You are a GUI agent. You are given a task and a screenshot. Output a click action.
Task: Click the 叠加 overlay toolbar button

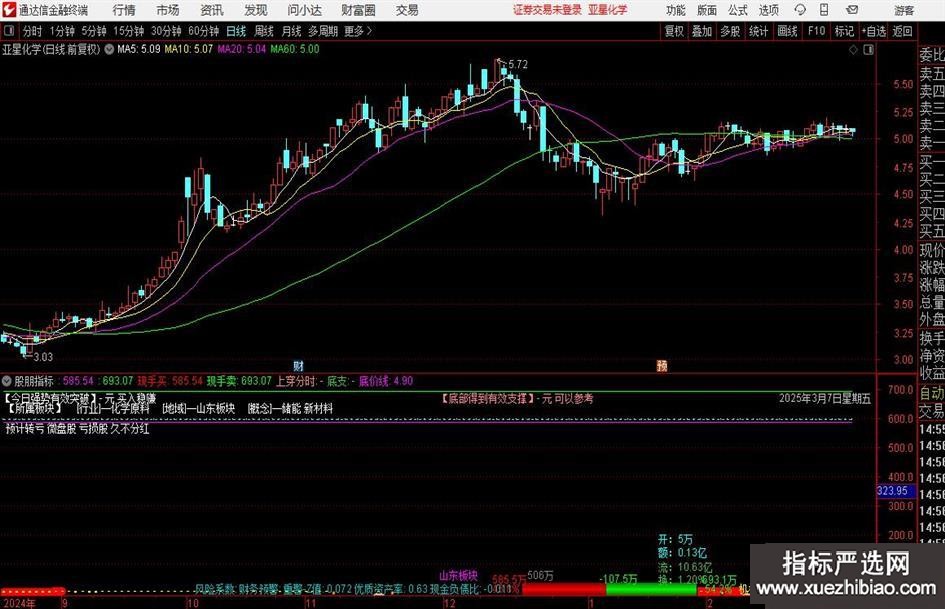(x=702, y=31)
